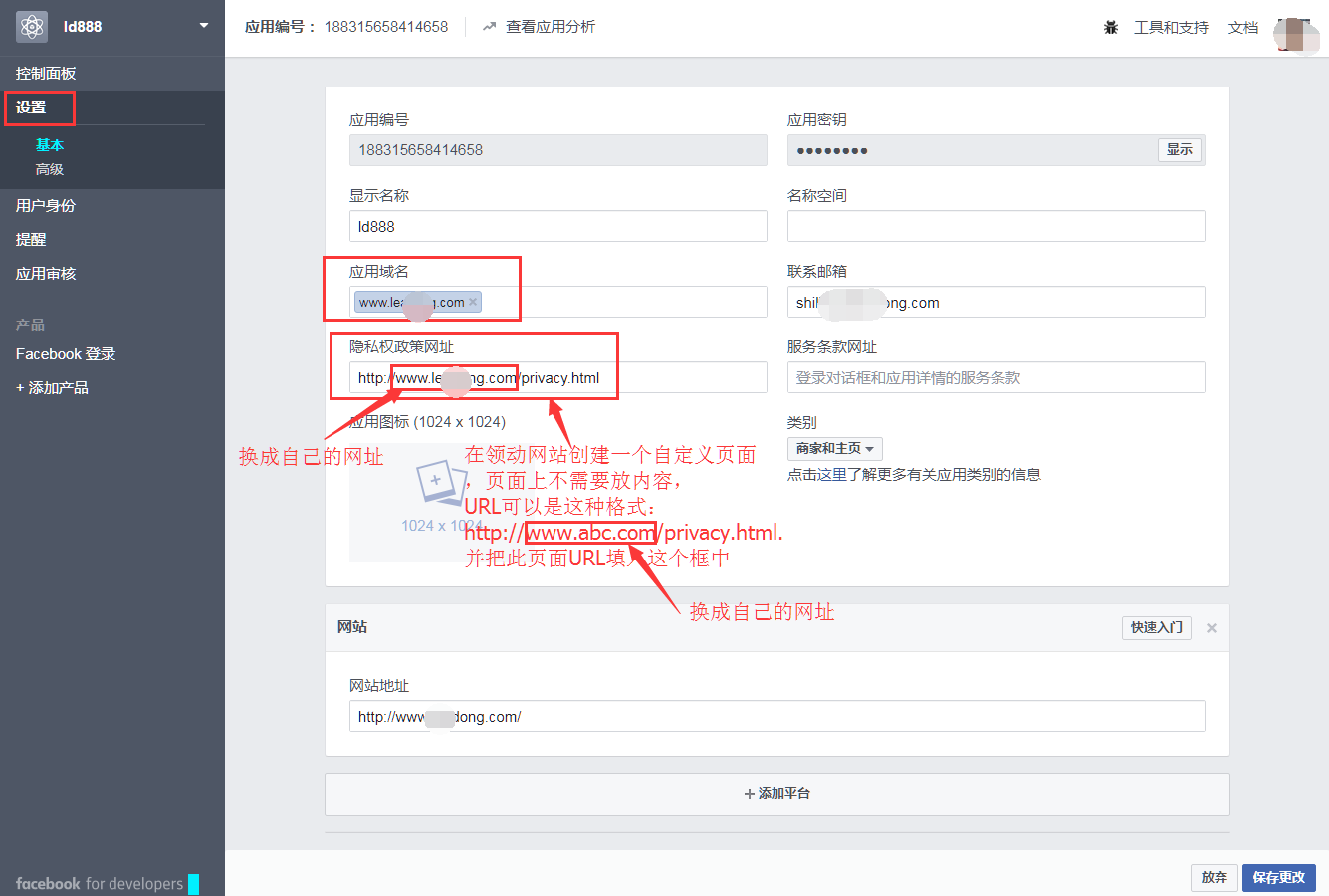Click the 查看应用分析 arrow icon
This screenshot has width=1329, height=896.
[488, 27]
